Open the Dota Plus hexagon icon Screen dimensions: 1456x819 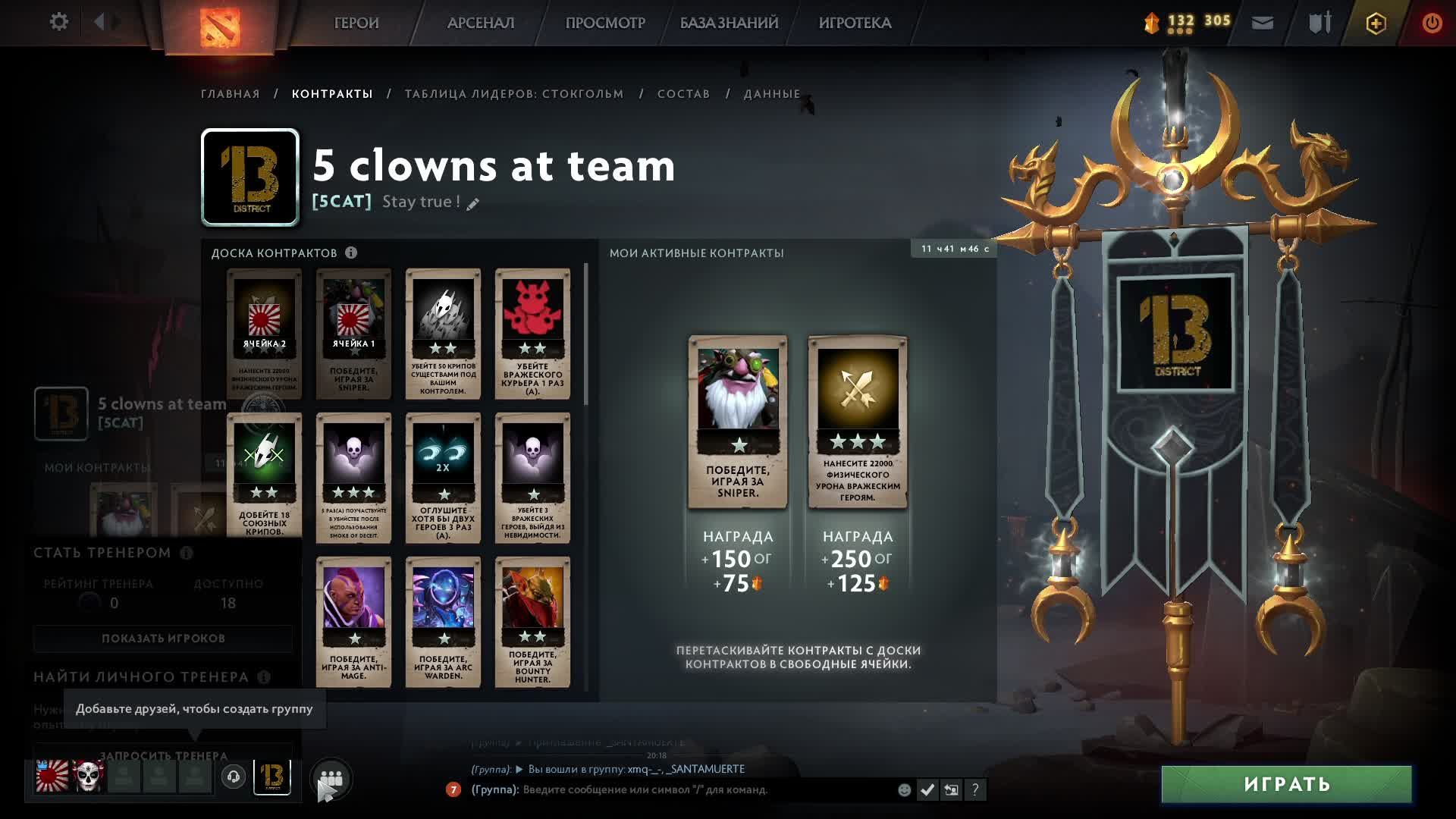[x=1376, y=24]
